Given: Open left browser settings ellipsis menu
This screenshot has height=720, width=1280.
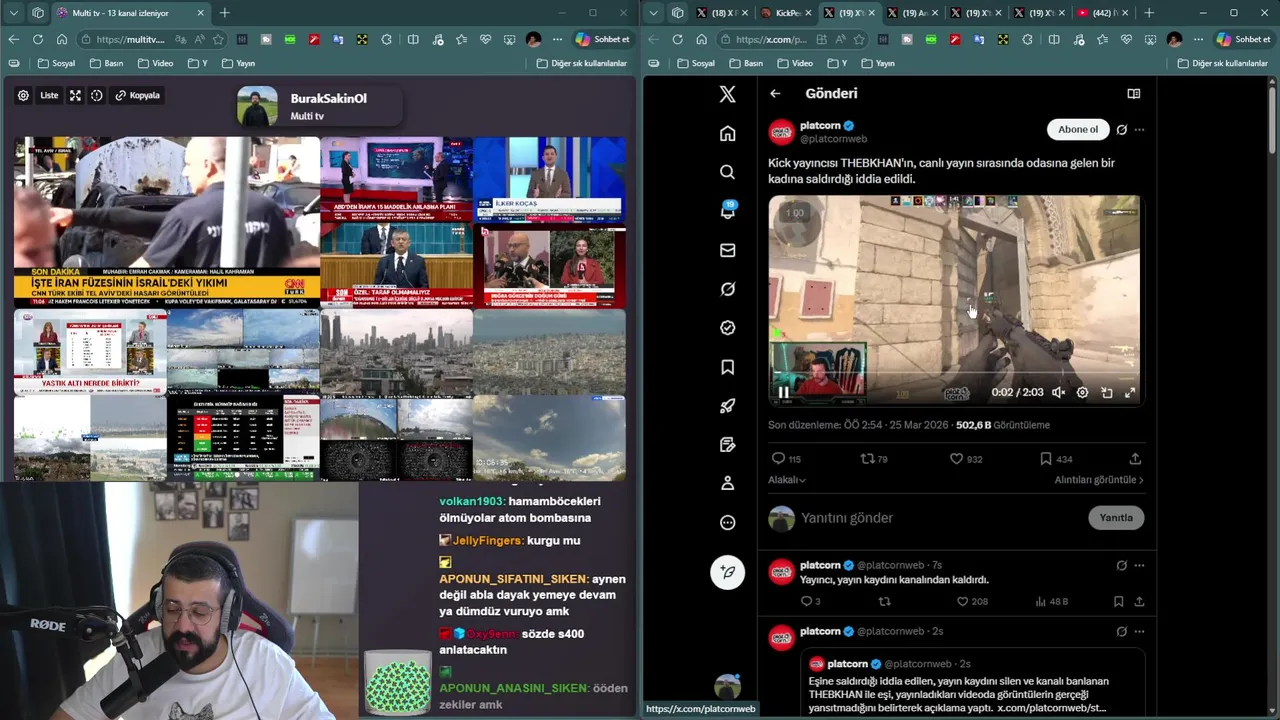Looking at the screenshot, I should pyautogui.click(x=557, y=39).
